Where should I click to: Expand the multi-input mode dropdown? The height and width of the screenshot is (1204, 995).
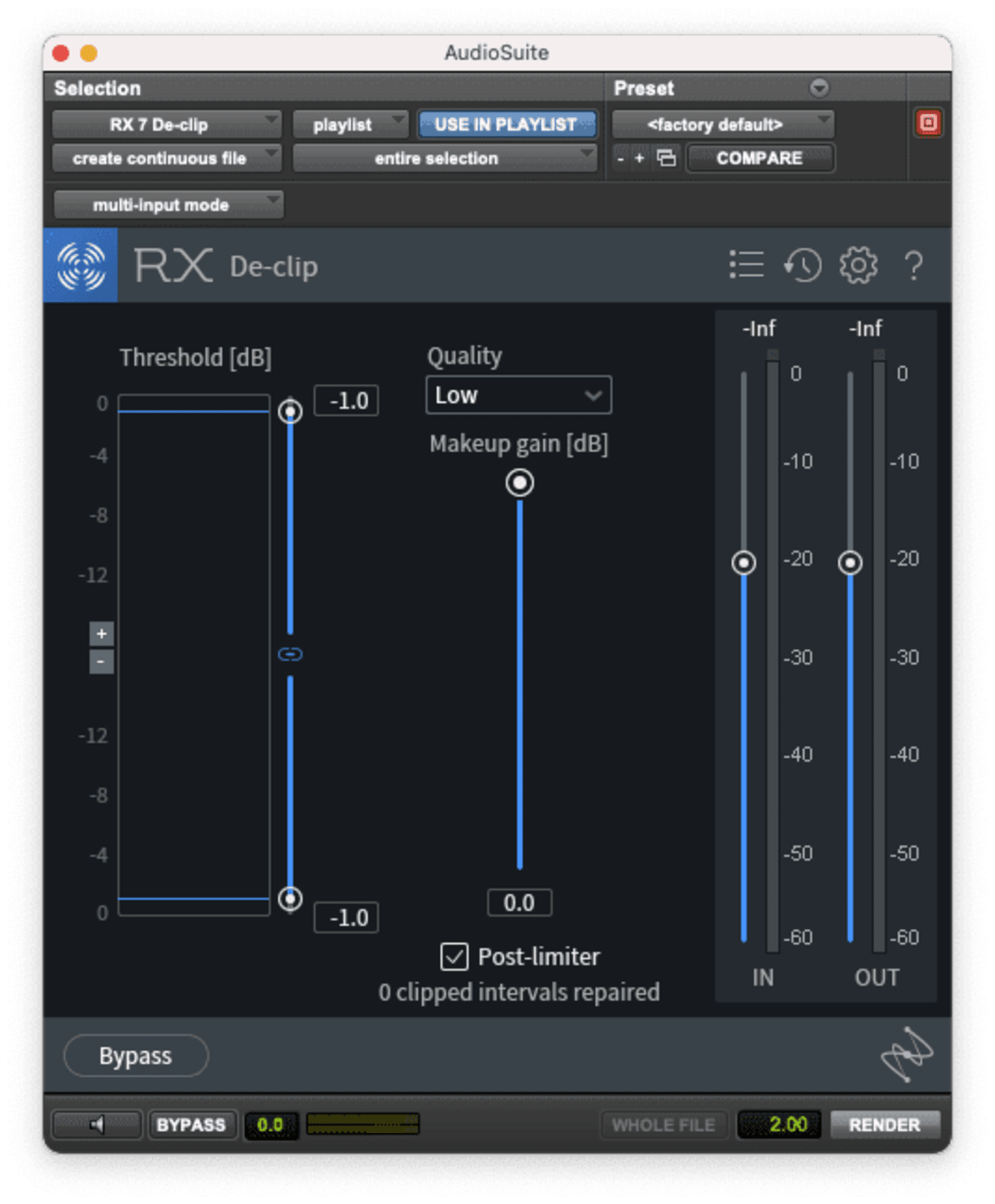pyautogui.click(x=168, y=205)
